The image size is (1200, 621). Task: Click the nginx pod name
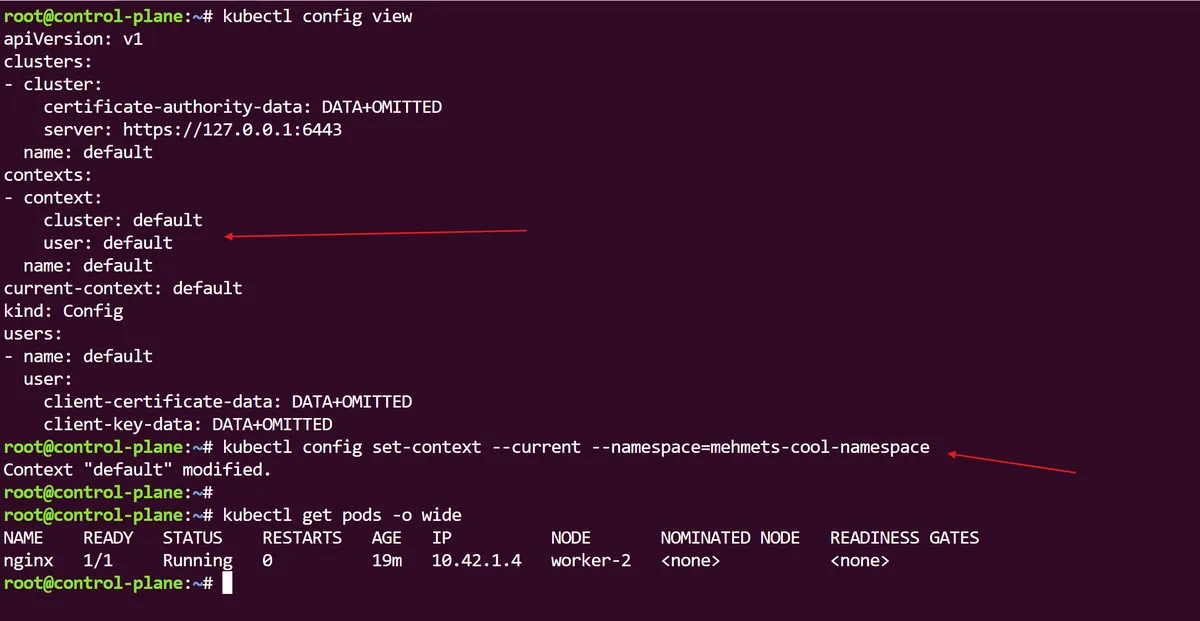28,560
